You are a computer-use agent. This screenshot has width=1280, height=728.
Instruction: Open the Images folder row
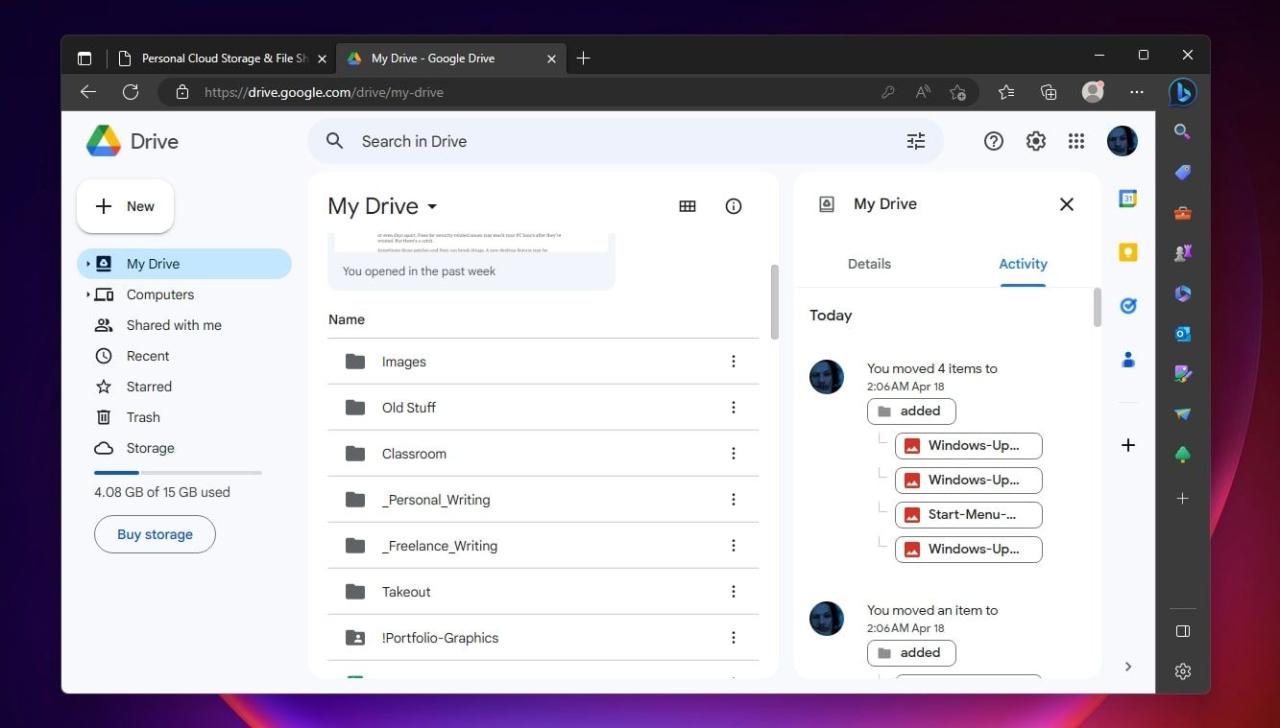[543, 361]
